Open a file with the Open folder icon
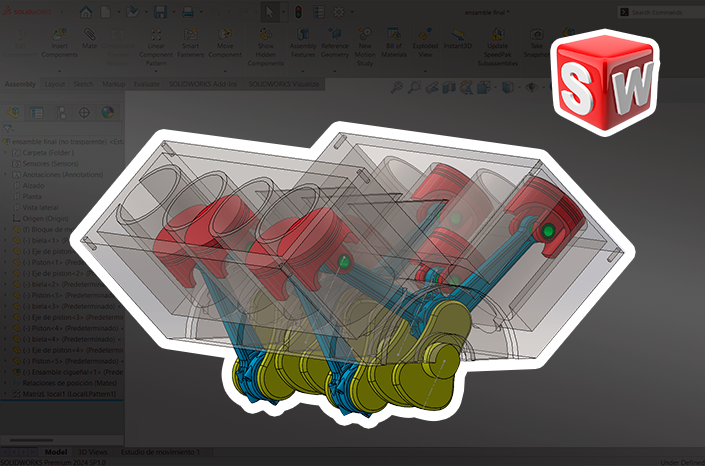Screen dimensions: 705x466 click(x=132, y=12)
